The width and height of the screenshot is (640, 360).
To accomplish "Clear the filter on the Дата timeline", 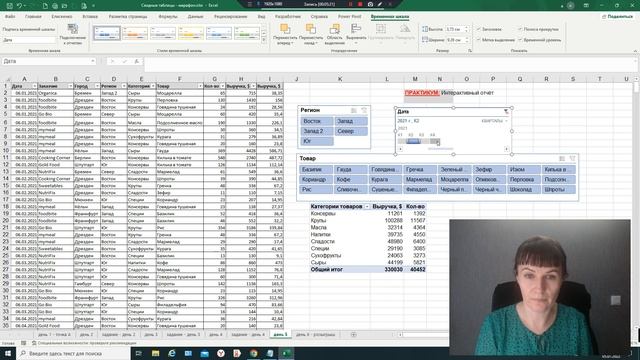I will pos(506,111).
